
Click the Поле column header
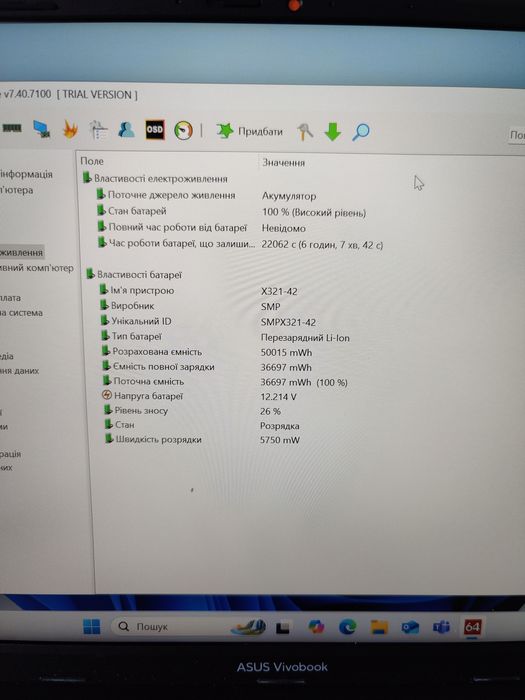tap(92, 161)
